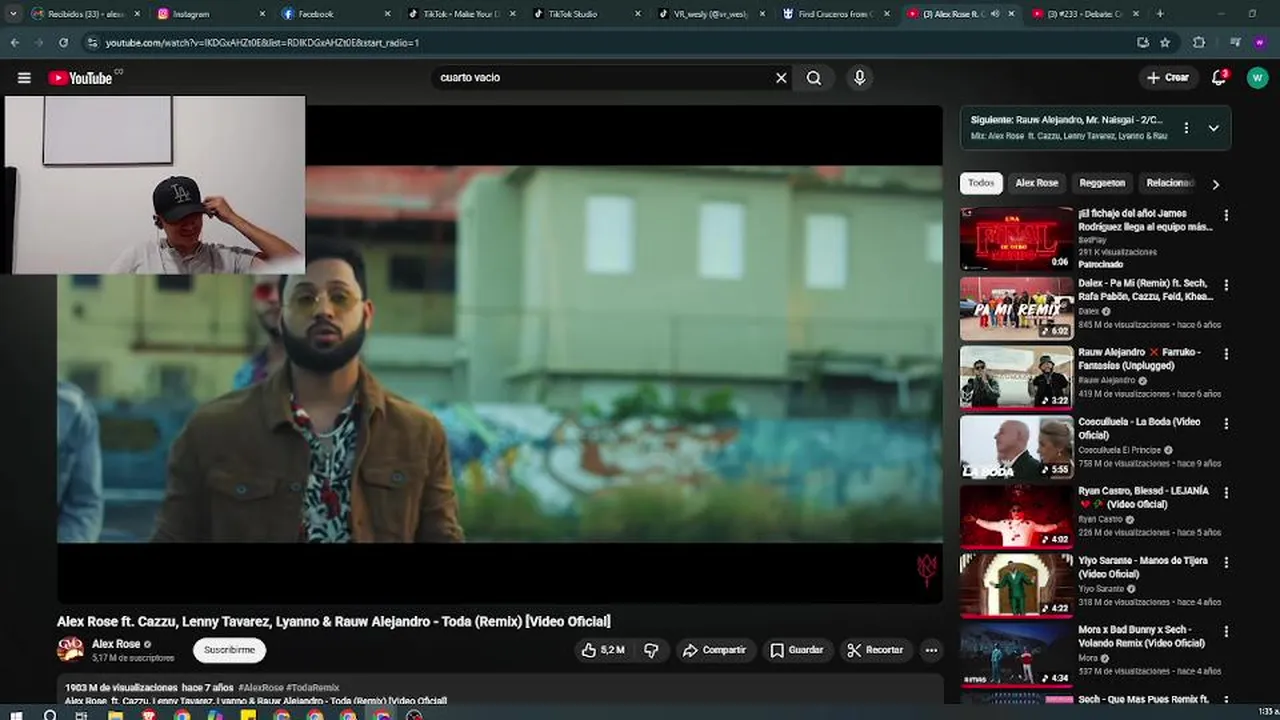This screenshot has height=720, width=1280.
Task: Open the Yiyo Sarante Manos de Tijera thumbnail
Action: pyautogui.click(x=1016, y=586)
